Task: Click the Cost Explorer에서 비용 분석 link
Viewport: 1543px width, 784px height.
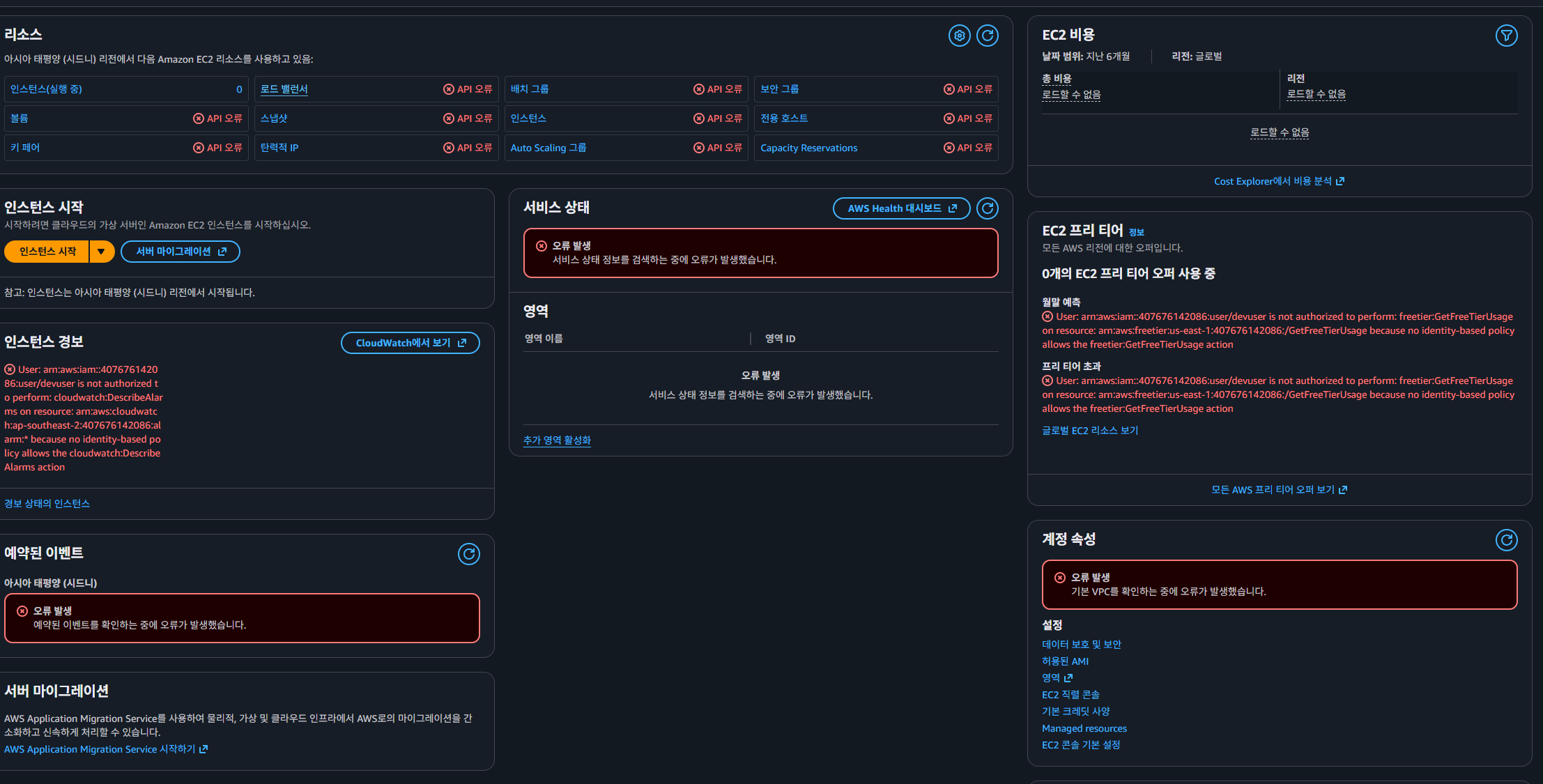Action: point(1280,181)
